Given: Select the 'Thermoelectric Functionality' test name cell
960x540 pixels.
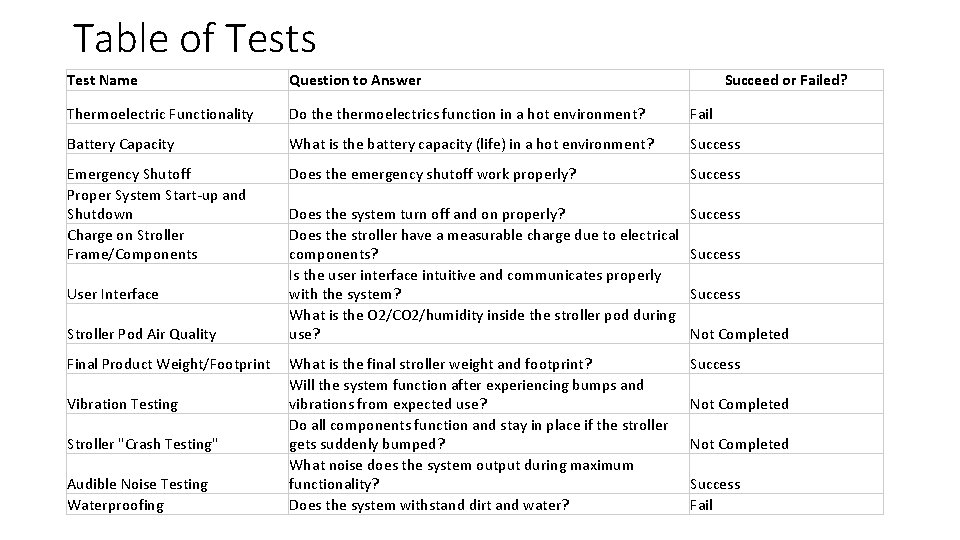Looking at the screenshot, I should tap(160, 114).
